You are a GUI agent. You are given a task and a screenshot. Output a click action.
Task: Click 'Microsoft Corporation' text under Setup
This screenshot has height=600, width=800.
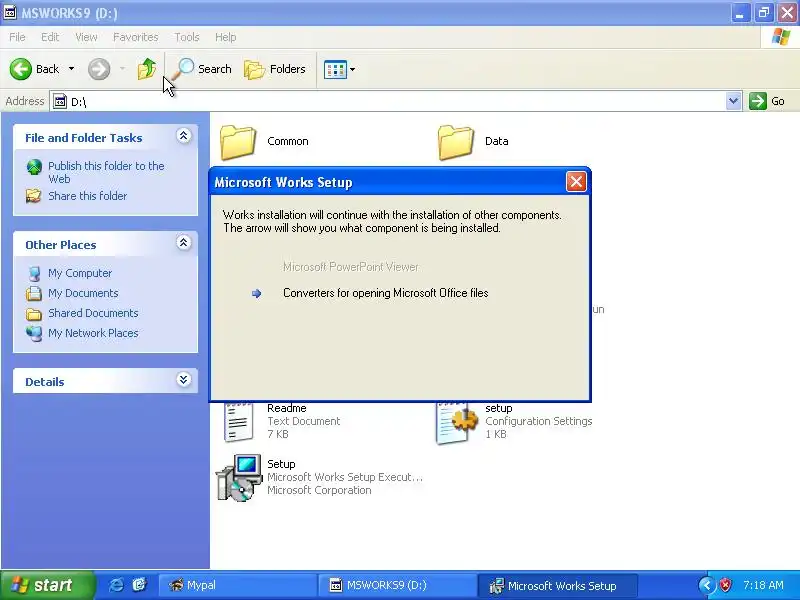tap(319, 490)
